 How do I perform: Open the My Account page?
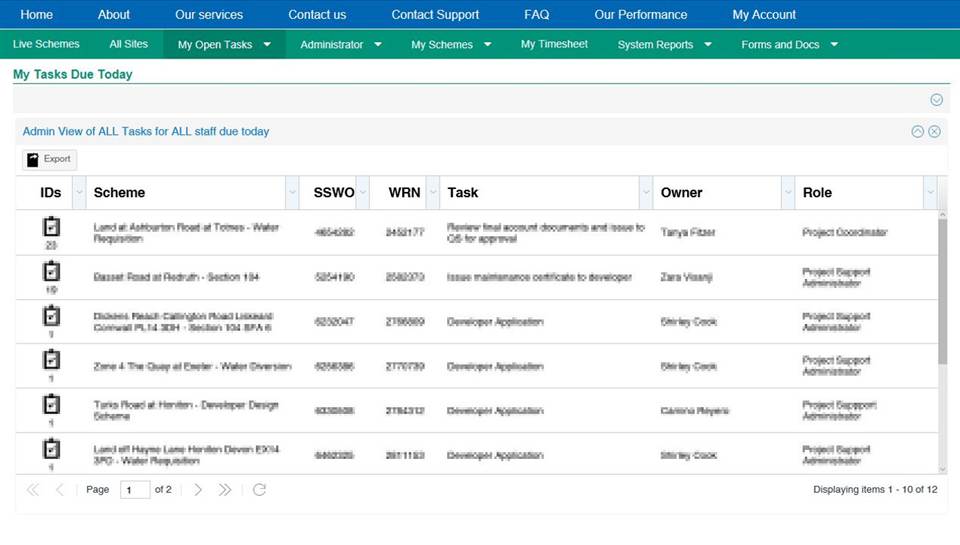click(x=764, y=15)
